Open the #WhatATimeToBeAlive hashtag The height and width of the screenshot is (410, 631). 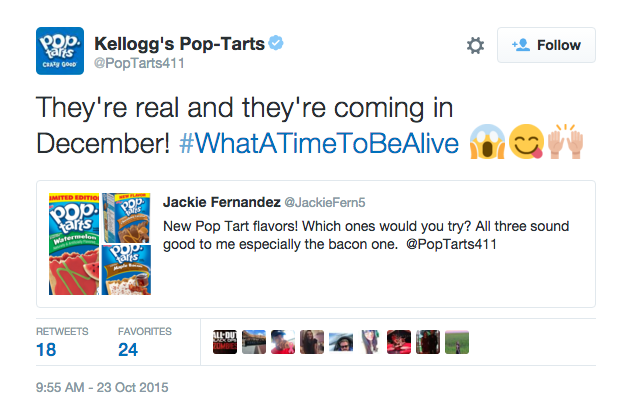pyautogui.click(x=320, y=142)
